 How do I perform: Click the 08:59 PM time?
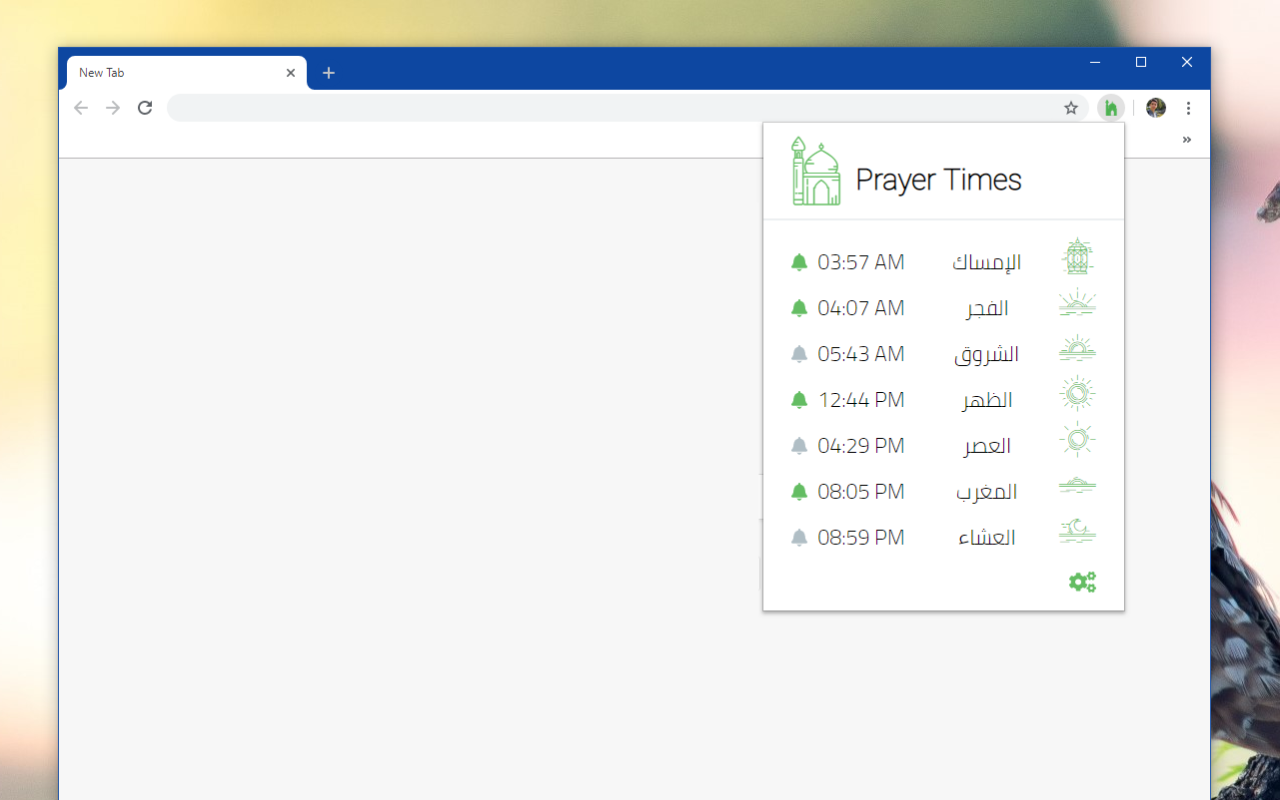[x=861, y=538]
